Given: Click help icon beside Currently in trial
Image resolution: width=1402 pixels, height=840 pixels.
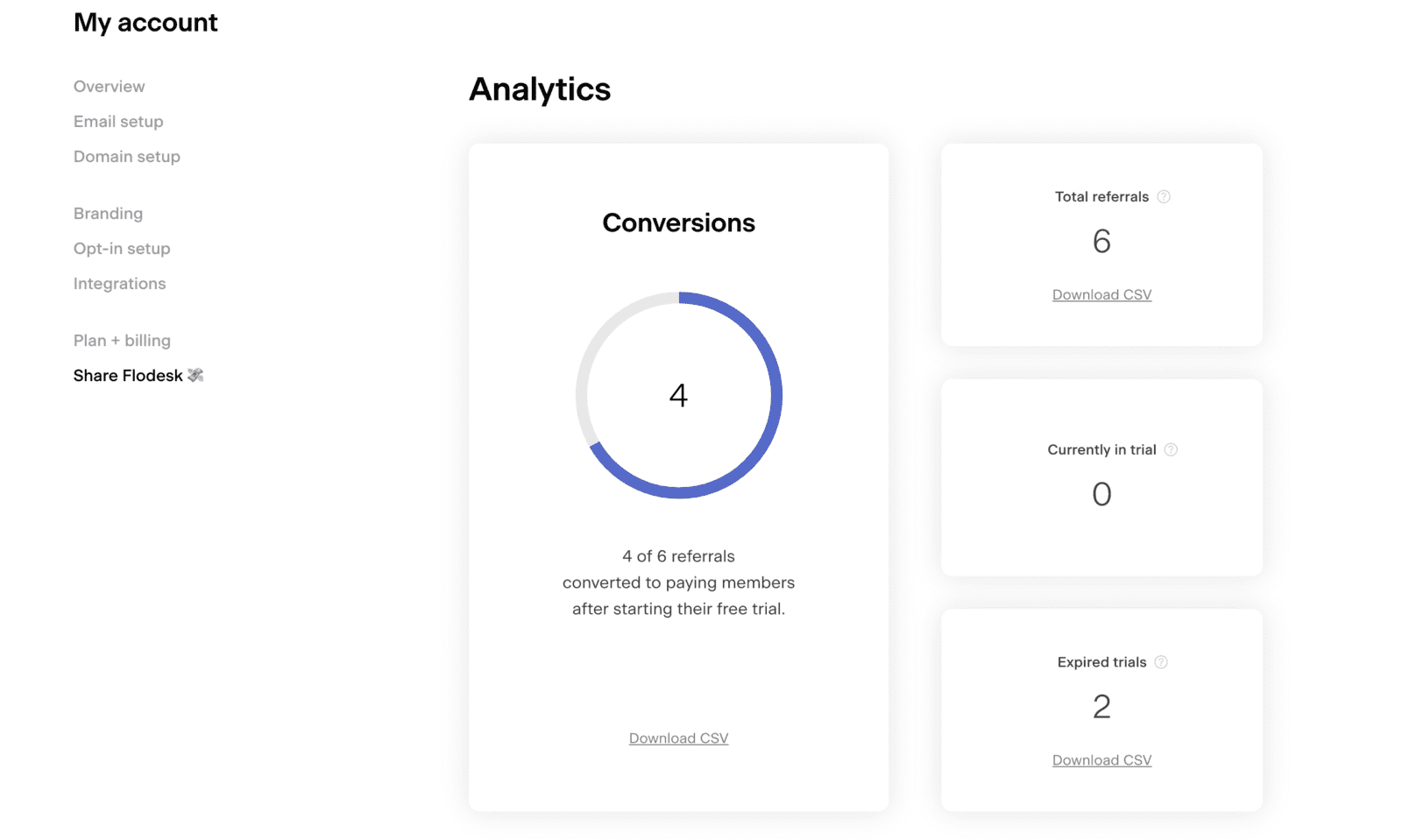Looking at the screenshot, I should (1171, 450).
